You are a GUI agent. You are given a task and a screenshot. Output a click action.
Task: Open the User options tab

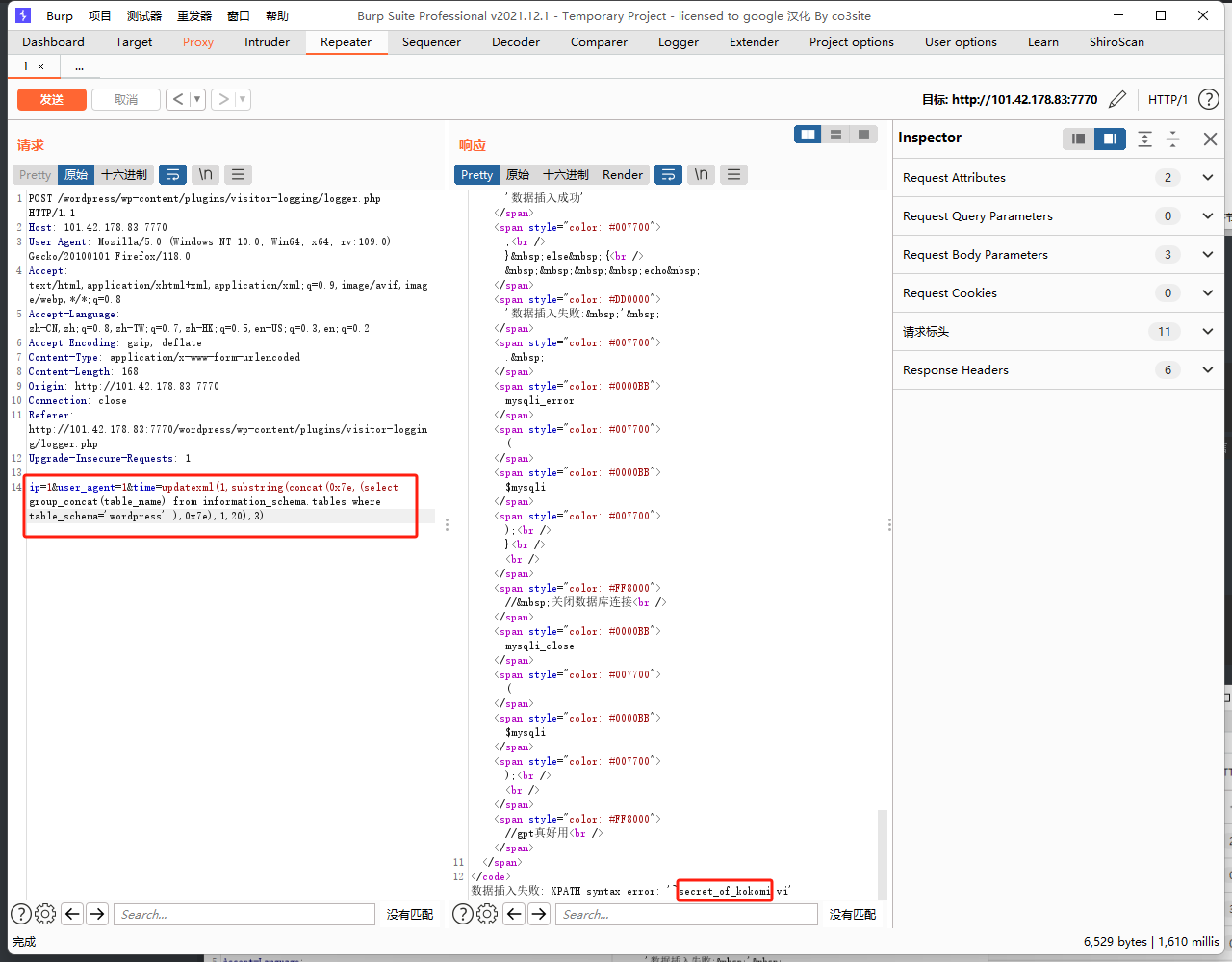coord(961,41)
